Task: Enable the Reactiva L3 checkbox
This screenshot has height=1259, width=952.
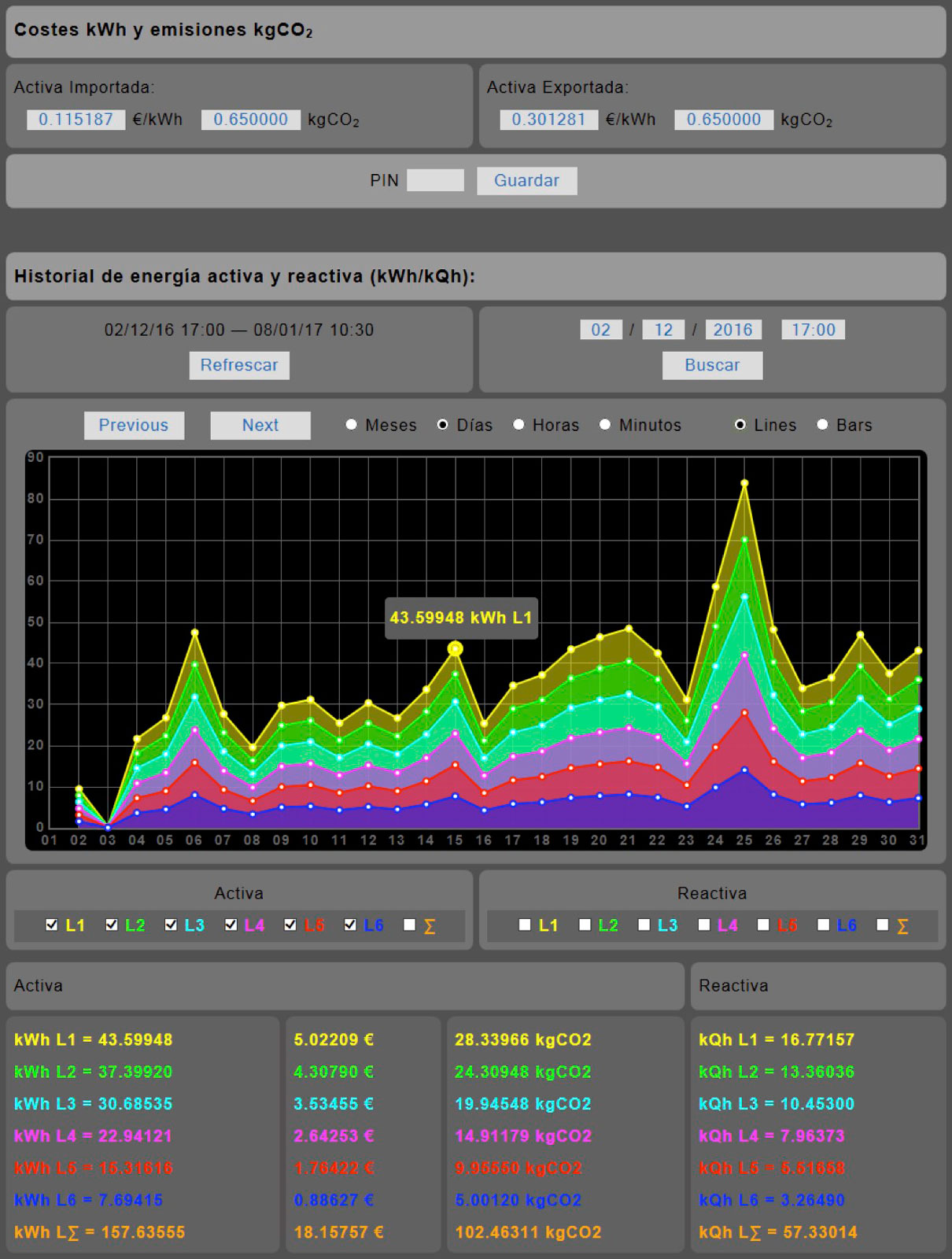Action: (x=644, y=925)
